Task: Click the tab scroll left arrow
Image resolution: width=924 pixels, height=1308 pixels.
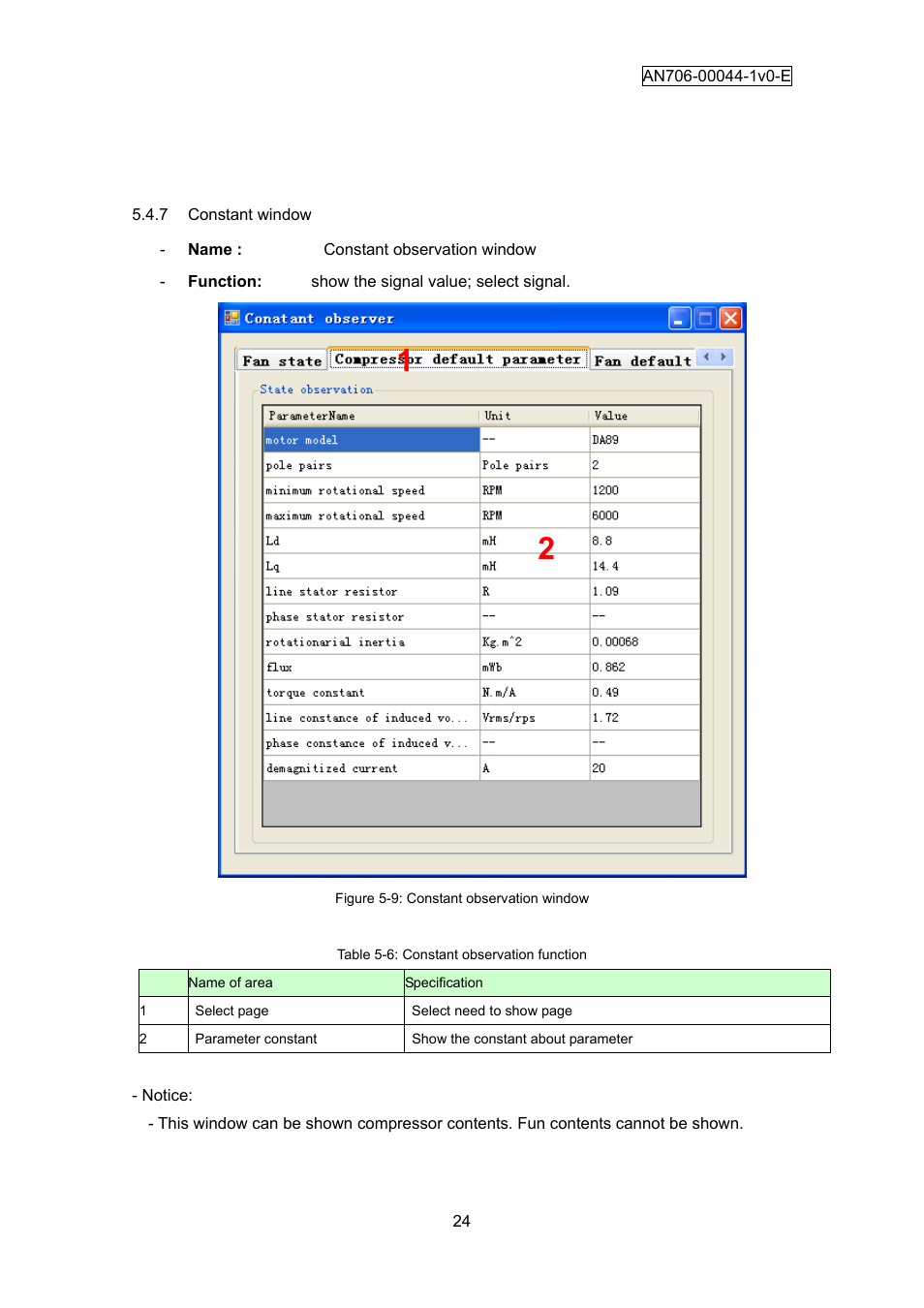Action: 706,357
